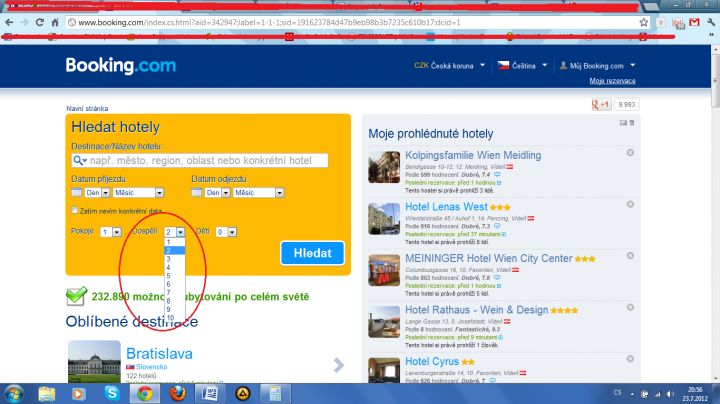This screenshot has height=404, width=720.
Task: Bookmark page with the star icon
Action: (x=644, y=22)
